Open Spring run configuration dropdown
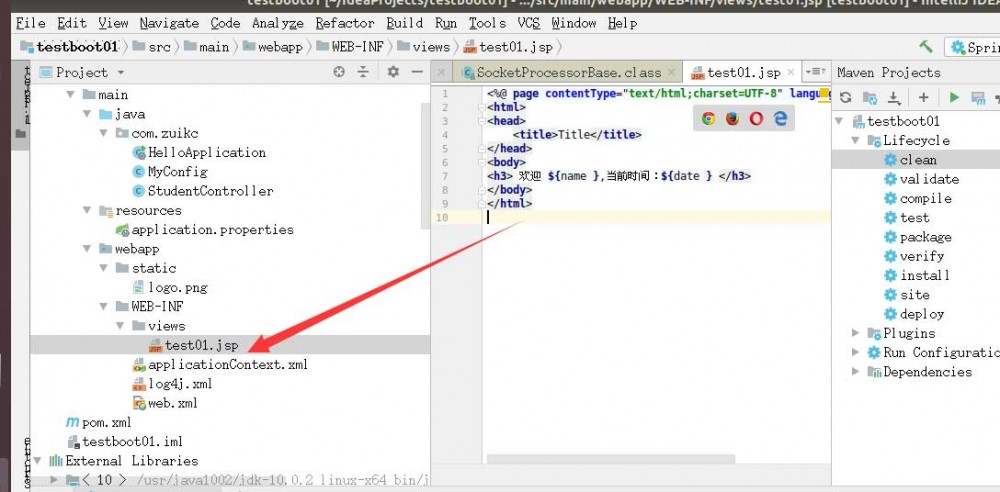1000x492 pixels. (973, 47)
